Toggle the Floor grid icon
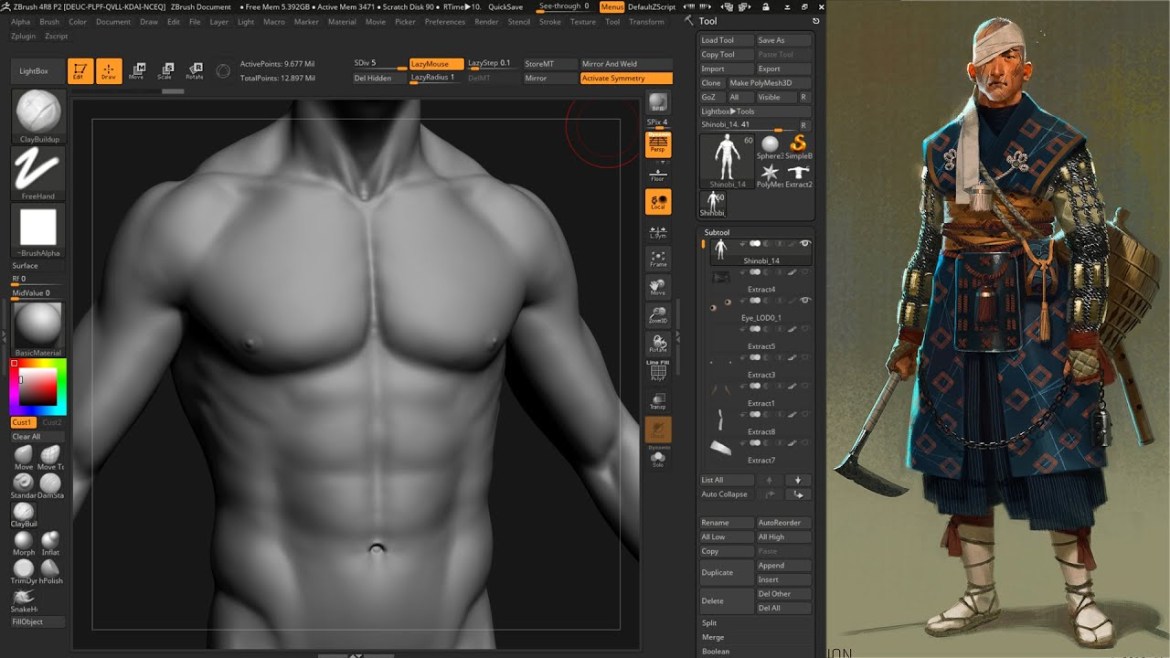 point(657,174)
